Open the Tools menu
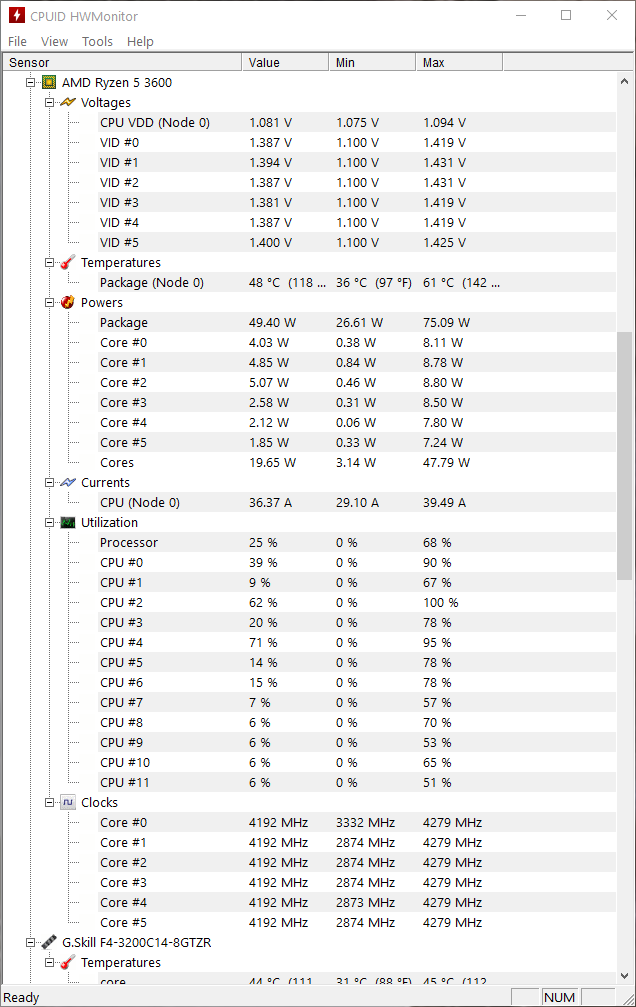 97,41
